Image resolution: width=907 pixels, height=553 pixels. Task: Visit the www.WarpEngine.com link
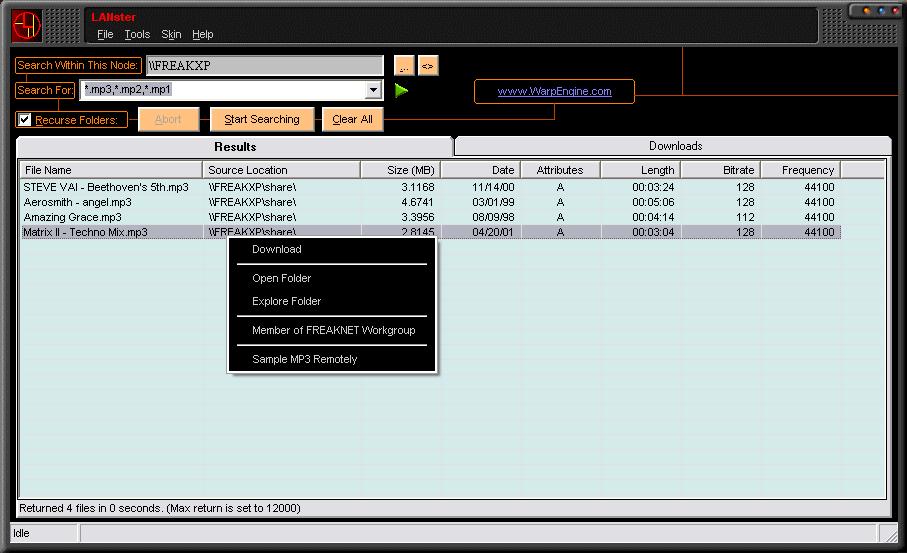pyautogui.click(x=554, y=92)
